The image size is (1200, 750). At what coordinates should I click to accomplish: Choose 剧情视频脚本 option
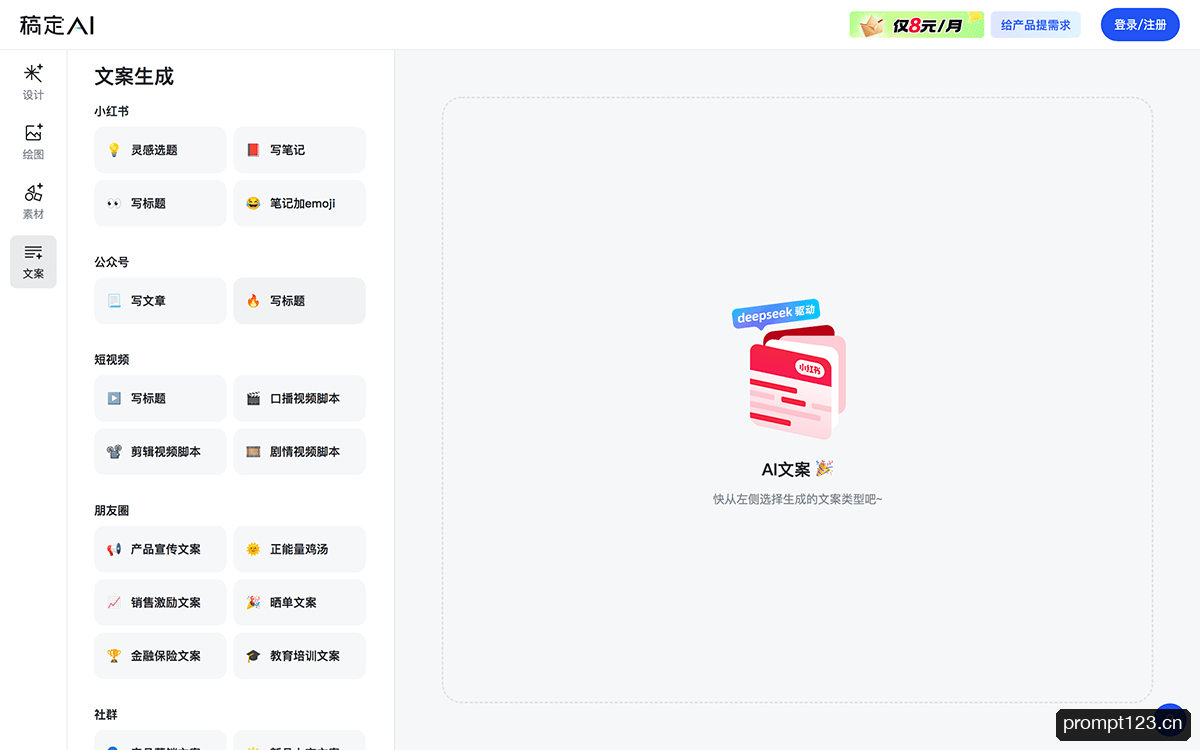click(299, 452)
